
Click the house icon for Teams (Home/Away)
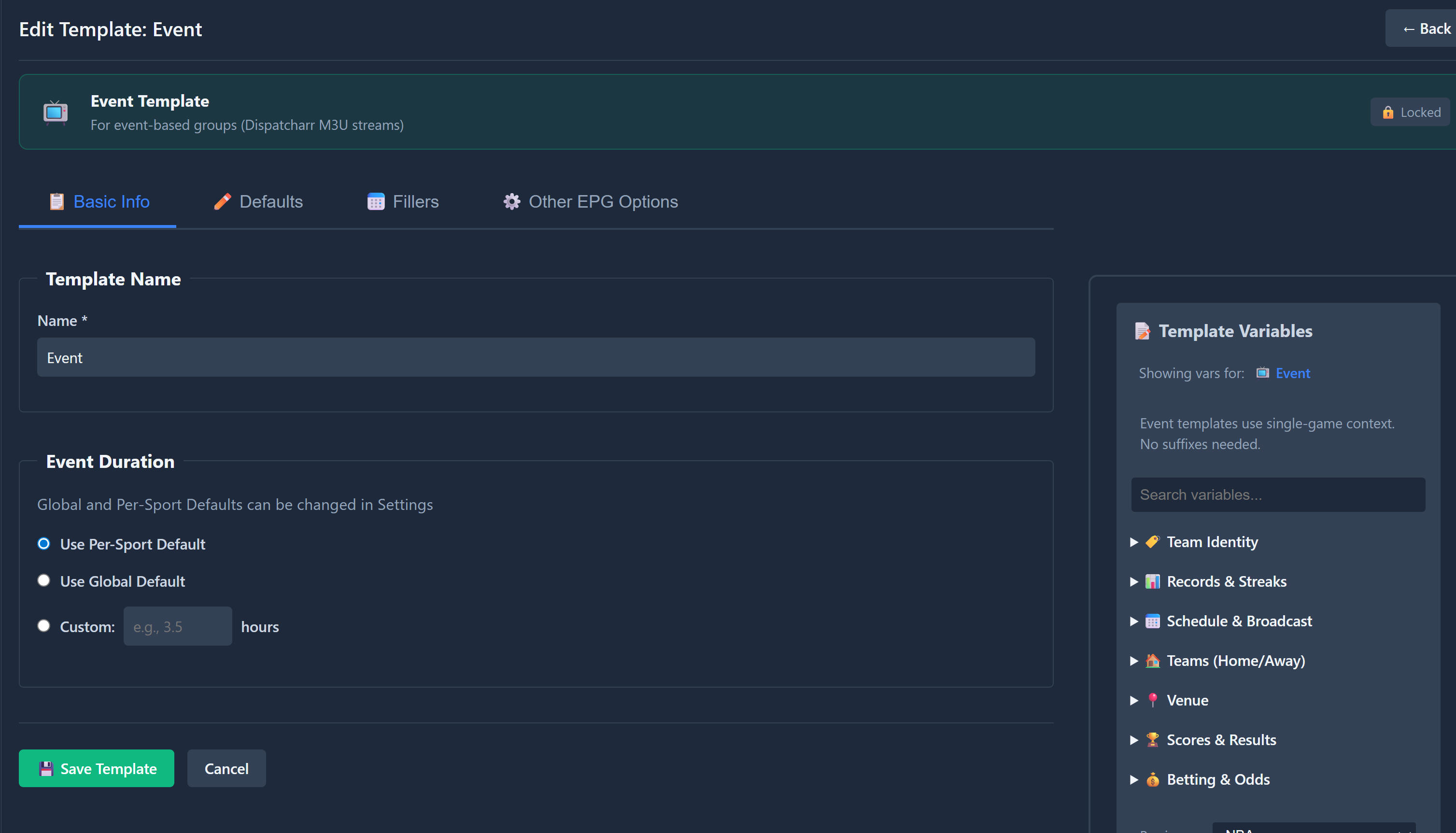coord(1152,661)
